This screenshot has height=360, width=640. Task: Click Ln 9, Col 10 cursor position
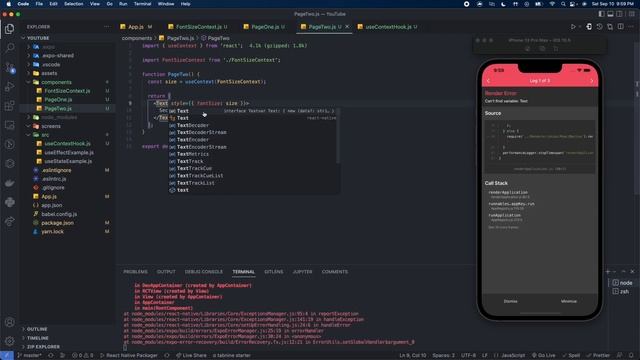pyautogui.click(x=412, y=356)
